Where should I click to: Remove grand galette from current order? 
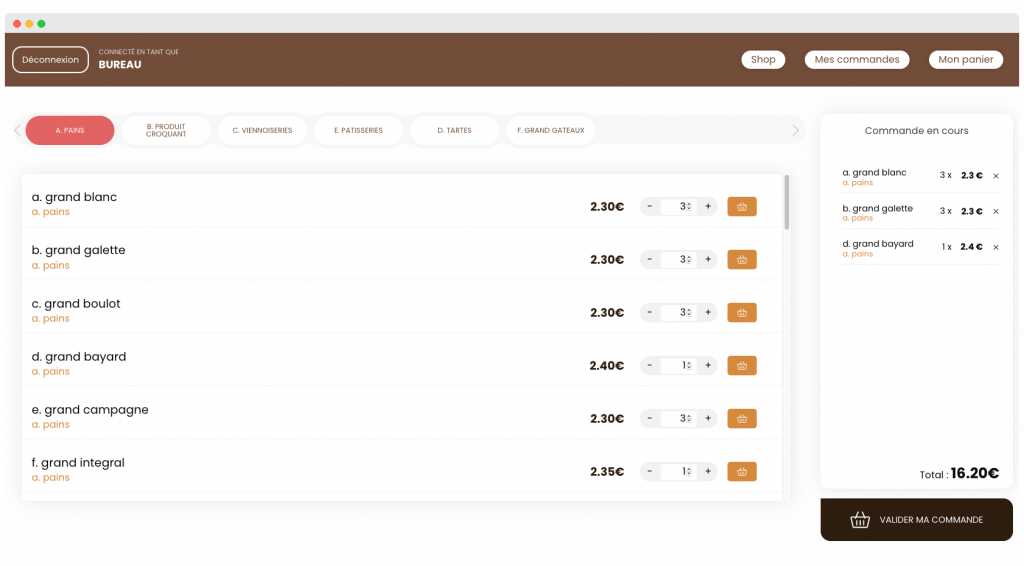996,211
